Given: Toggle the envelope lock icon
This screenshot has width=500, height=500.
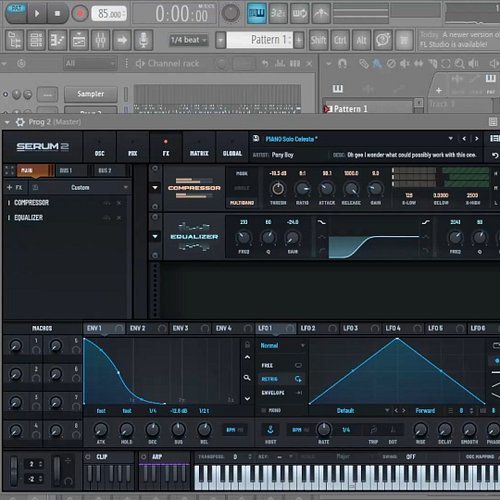Looking at the screenshot, I should click(x=247, y=344).
